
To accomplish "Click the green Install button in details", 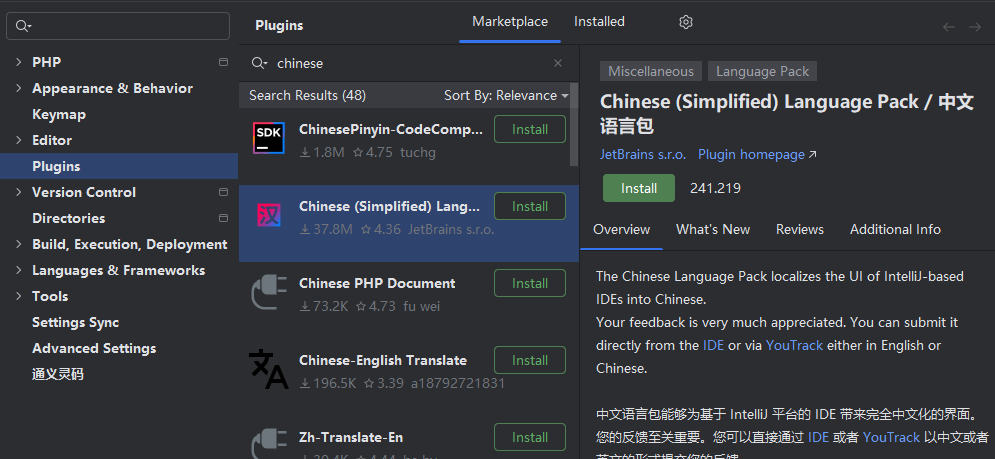I will pyautogui.click(x=638, y=188).
